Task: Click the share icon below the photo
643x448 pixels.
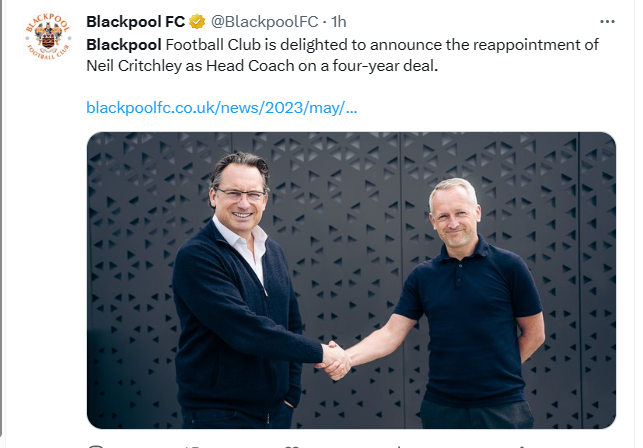Action: click(521, 447)
